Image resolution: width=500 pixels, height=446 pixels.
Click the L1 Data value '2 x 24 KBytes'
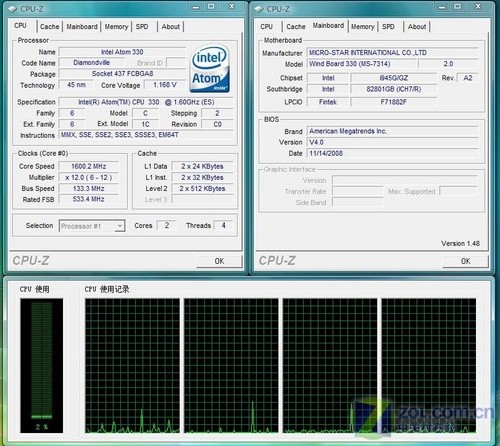[202, 166]
